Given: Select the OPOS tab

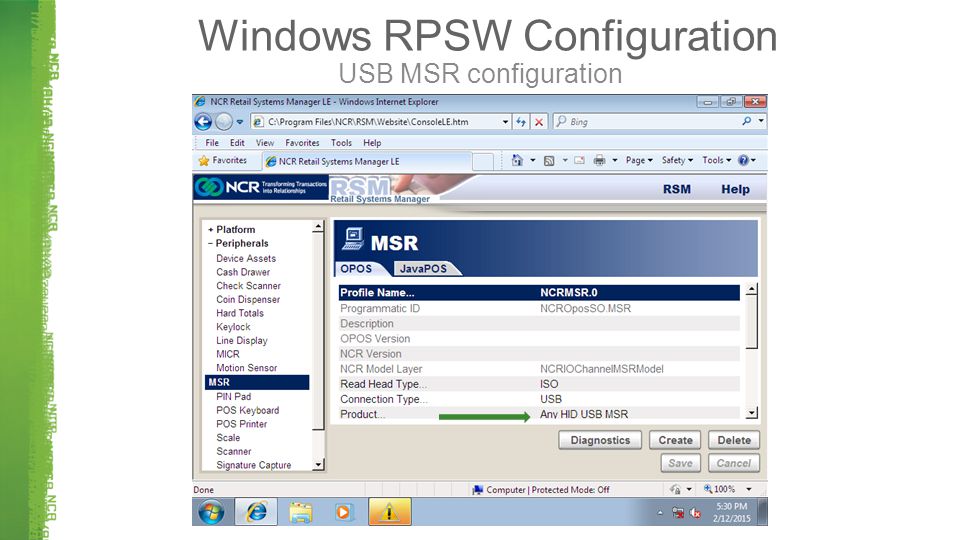Looking at the screenshot, I should pyautogui.click(x=356, y=269).
